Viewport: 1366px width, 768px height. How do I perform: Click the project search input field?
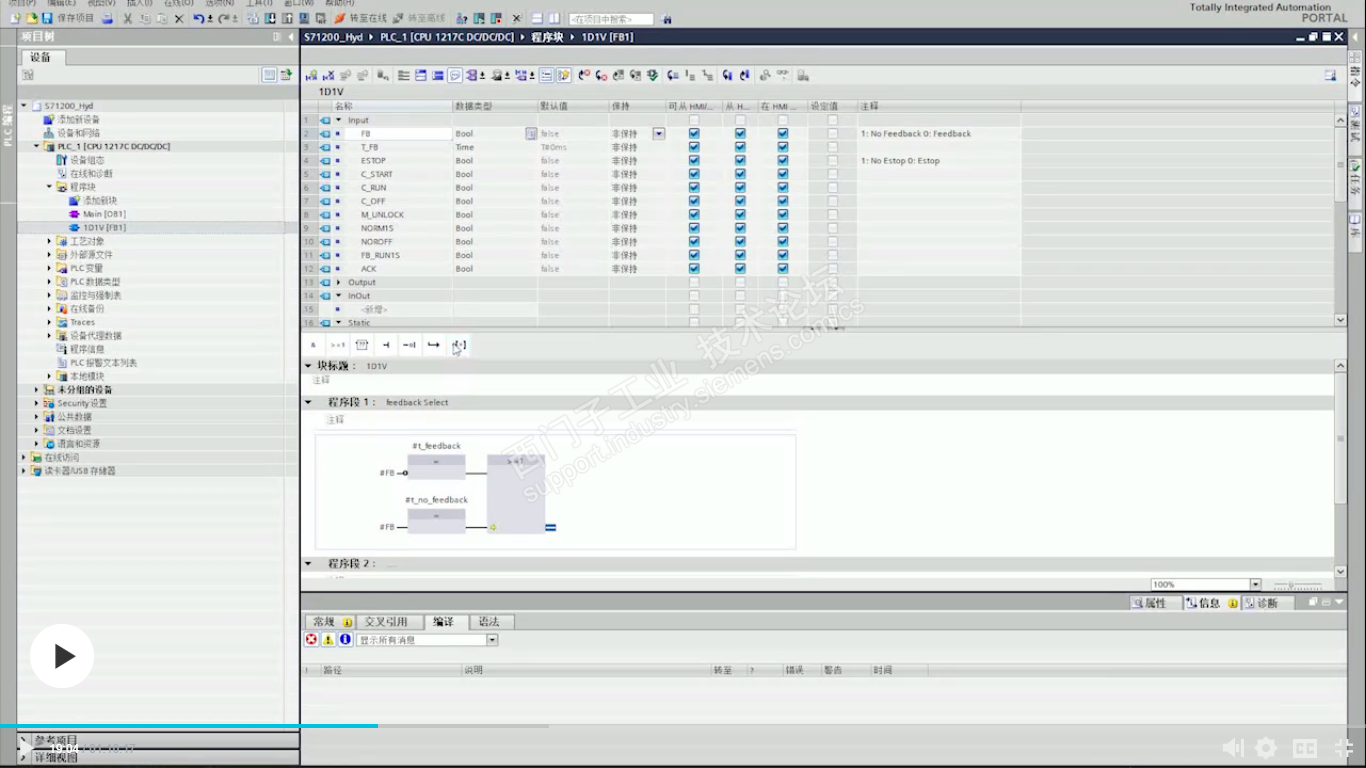click(611, 19)
